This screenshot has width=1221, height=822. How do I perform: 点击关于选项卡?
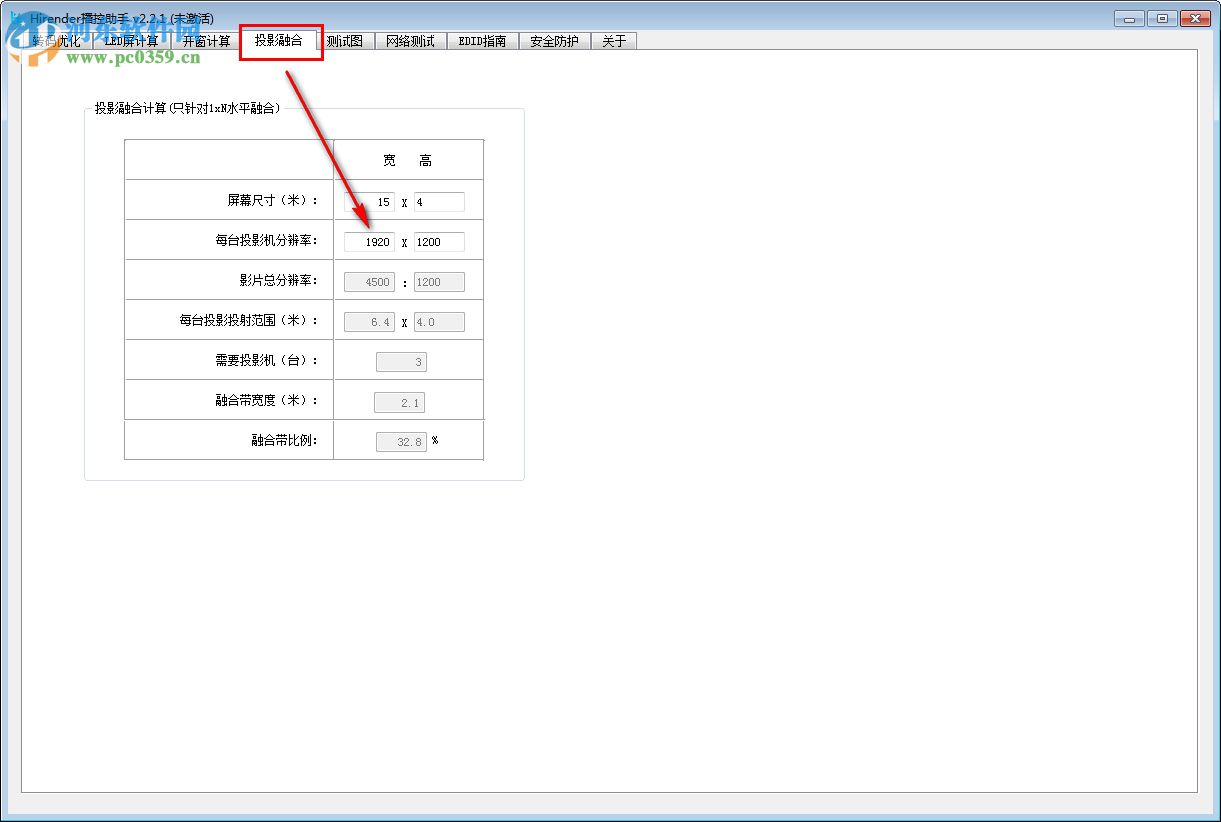coord(613,41)
